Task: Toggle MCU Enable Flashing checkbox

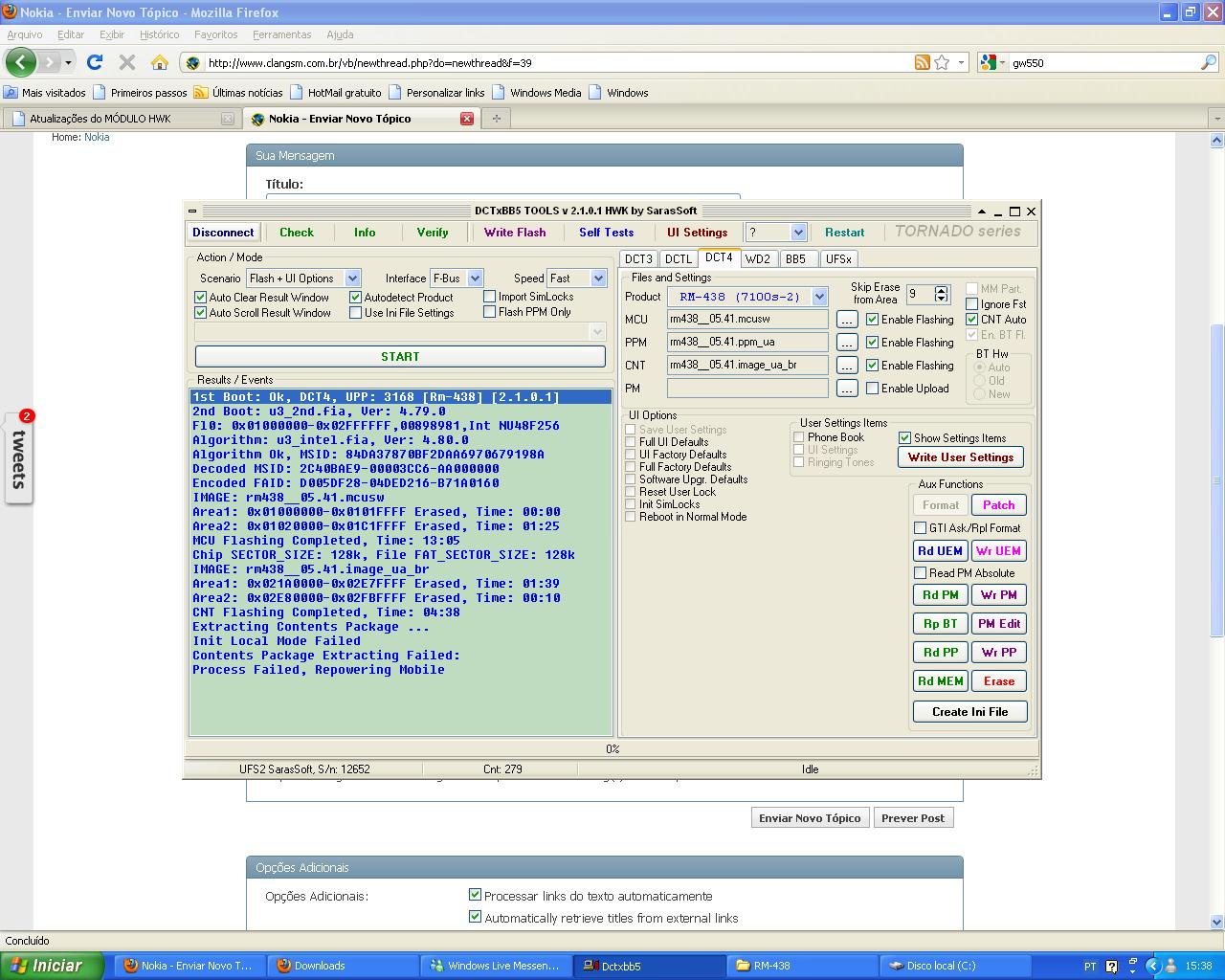Action: 873,320
